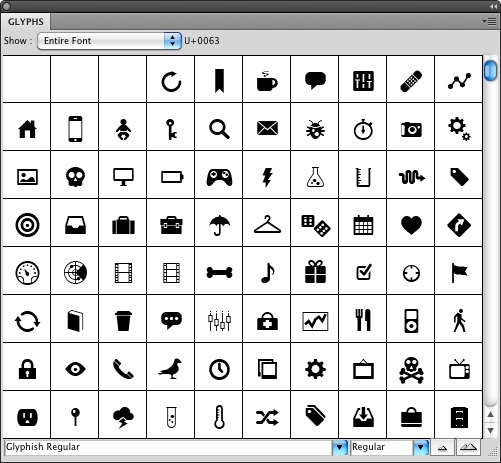Select the speech bubble with dots glyph
This screenshot has width=501, height=463.
click(171, 320)
